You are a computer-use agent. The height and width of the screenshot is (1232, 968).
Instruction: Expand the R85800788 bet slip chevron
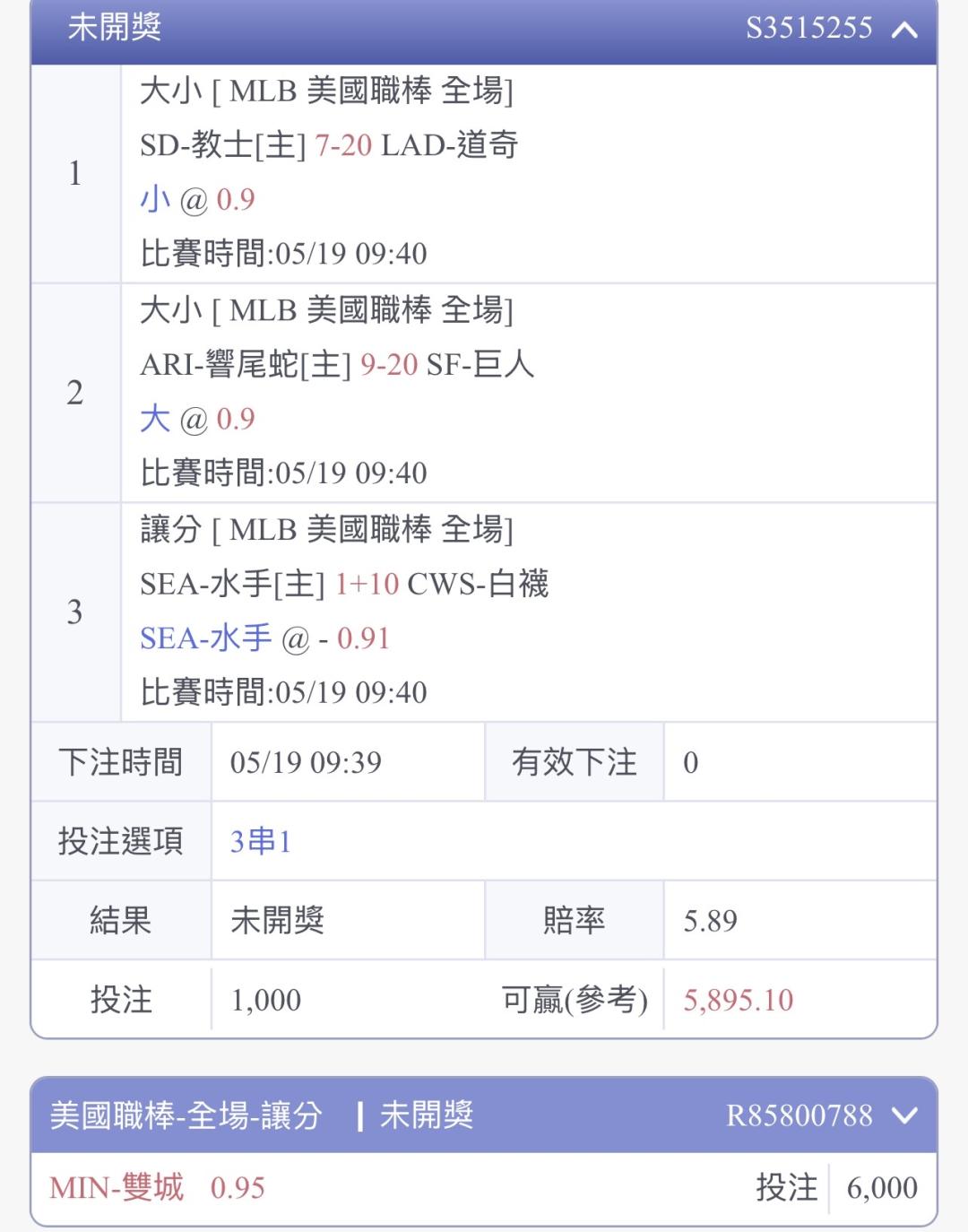[904, 1115]
